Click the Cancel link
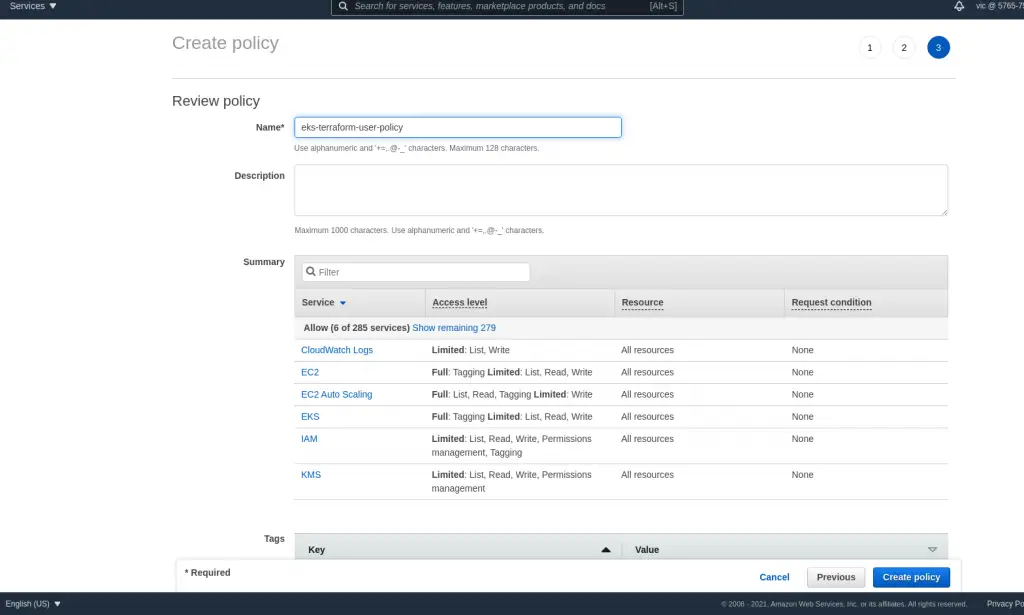The width and height of the screenshot is (1024, 615). 774,577
